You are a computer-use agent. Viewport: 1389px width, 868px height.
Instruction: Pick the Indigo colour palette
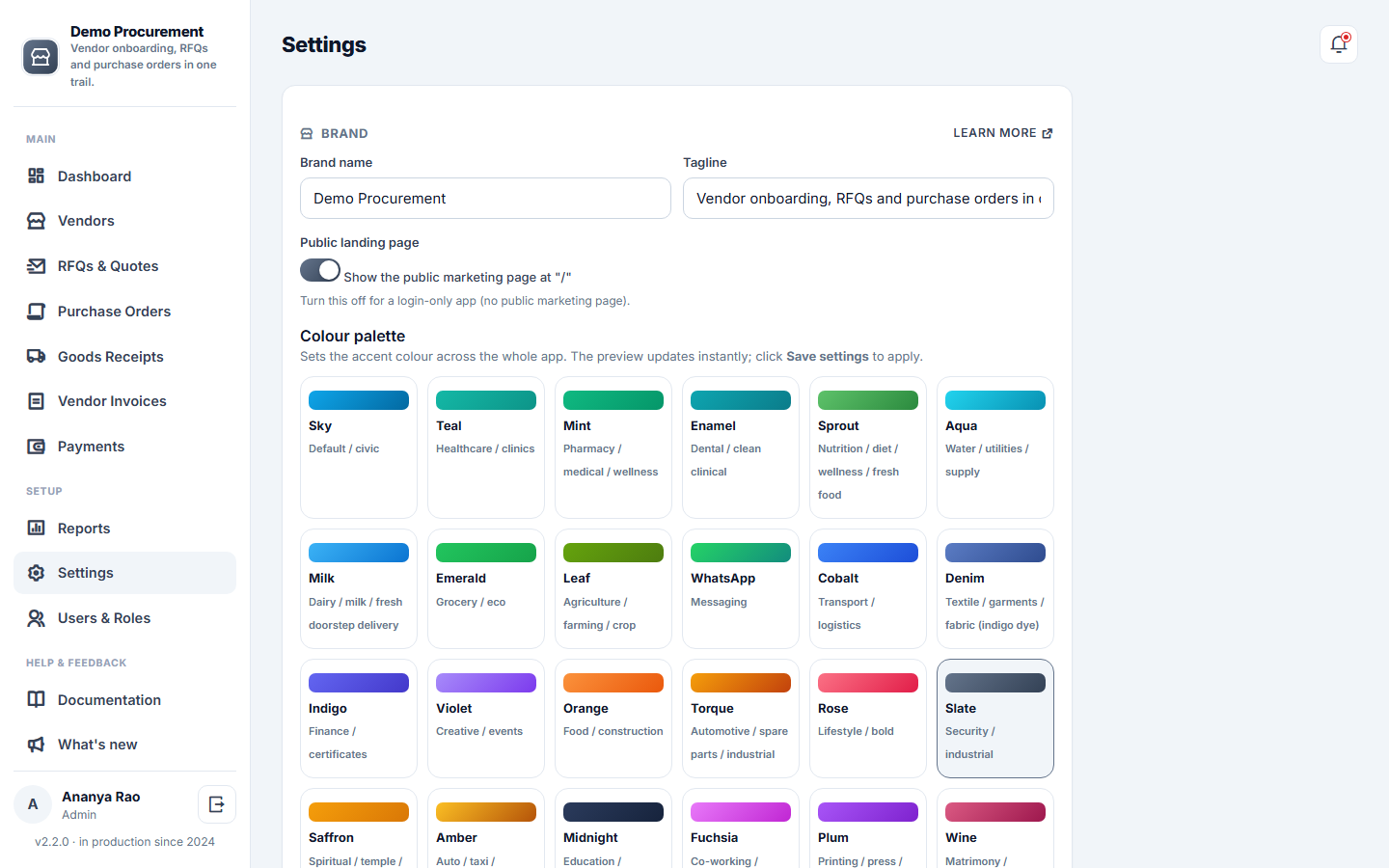coord(359,719)
